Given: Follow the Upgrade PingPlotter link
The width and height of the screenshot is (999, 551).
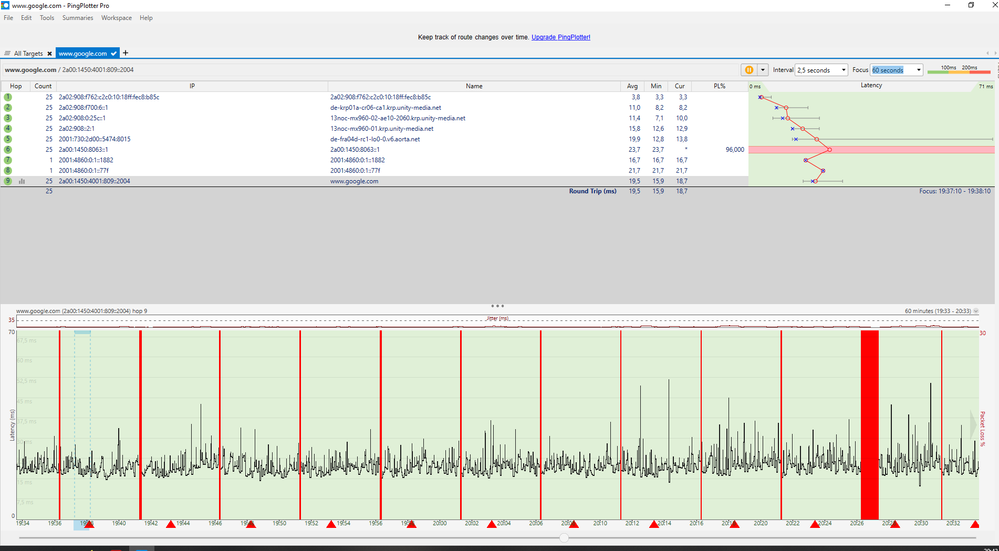Looking at the screenshot, I should click(x=561, y=37).
